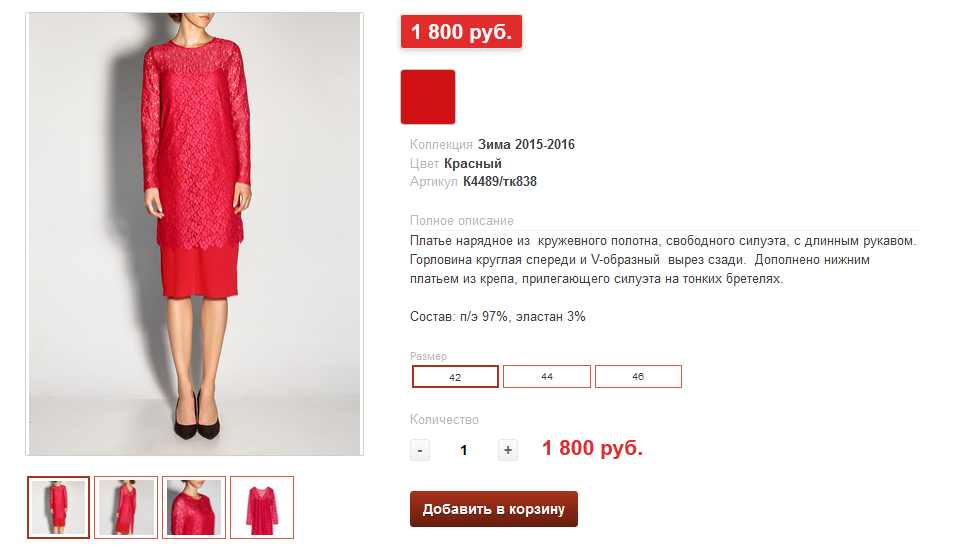Image resolution: width=959 pixels, height=548 pixels.
Task: Select the red color swatch
Action: 428,97
